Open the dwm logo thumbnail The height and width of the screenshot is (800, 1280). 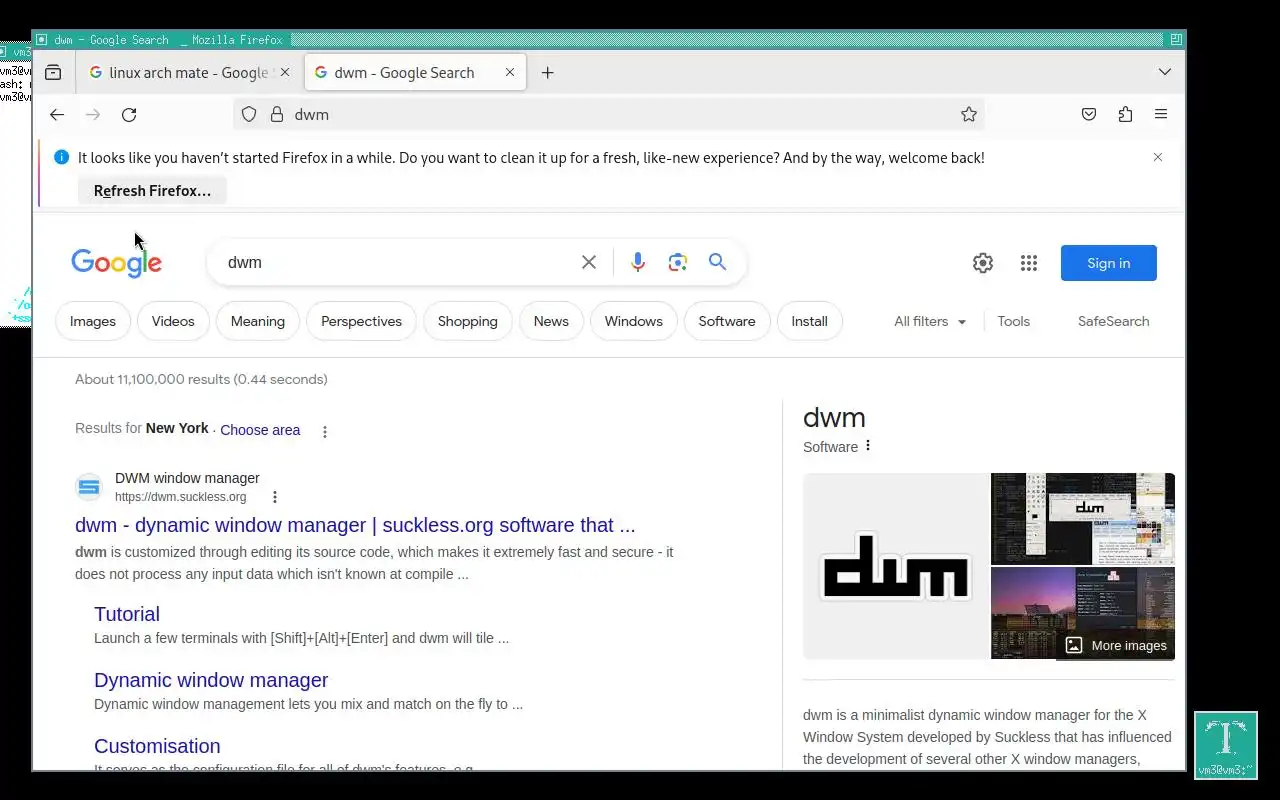click(895, 566)
